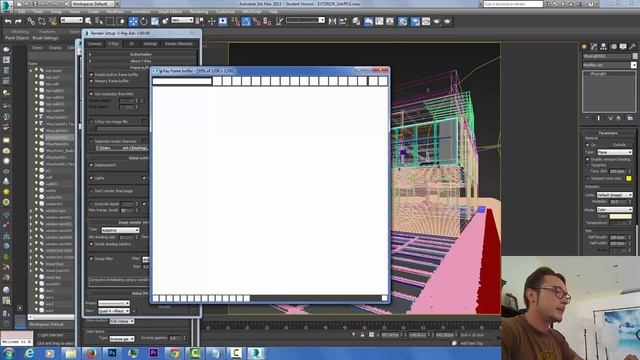Open the Mode Color dropdown
The image size is (640, 360).
(615, 209)
